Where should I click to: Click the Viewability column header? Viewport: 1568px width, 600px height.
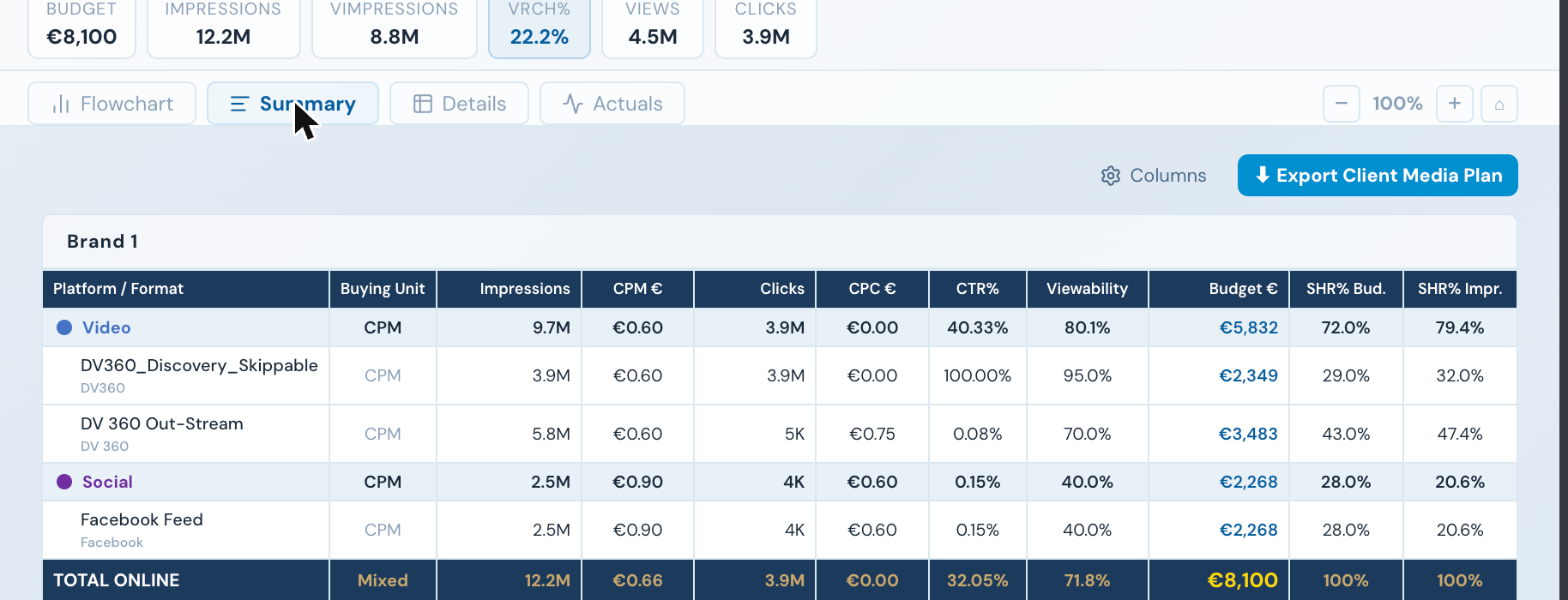coord(1087,289)
